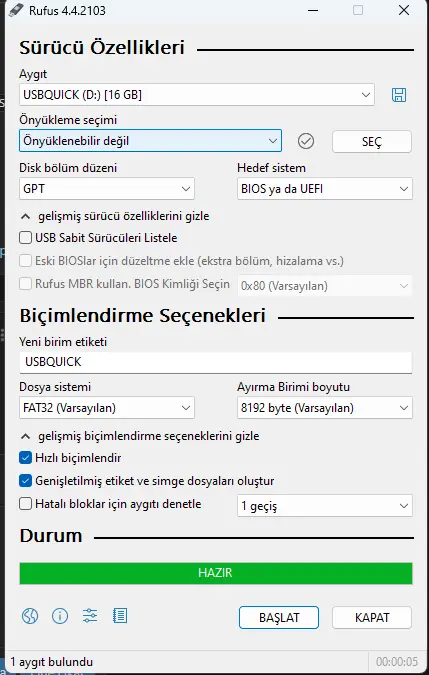Open the Dosya sistemi FAT32 dropdown
The width and height of the screenshot is (429, 675).
click(107, 408)
